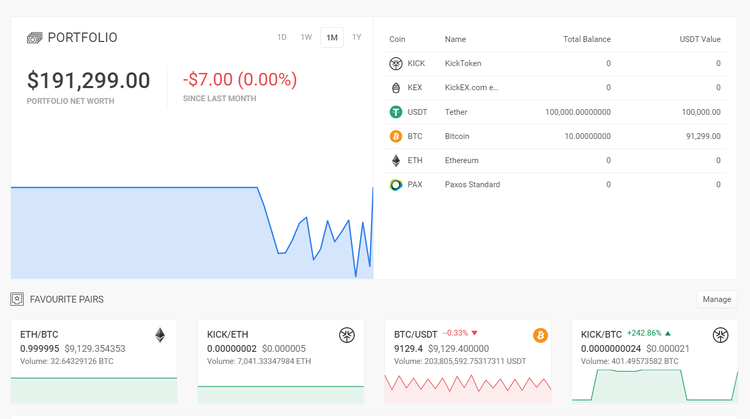Open the ETH/BTC pair title
Screen dimensions: 750x419
(39, 334)
